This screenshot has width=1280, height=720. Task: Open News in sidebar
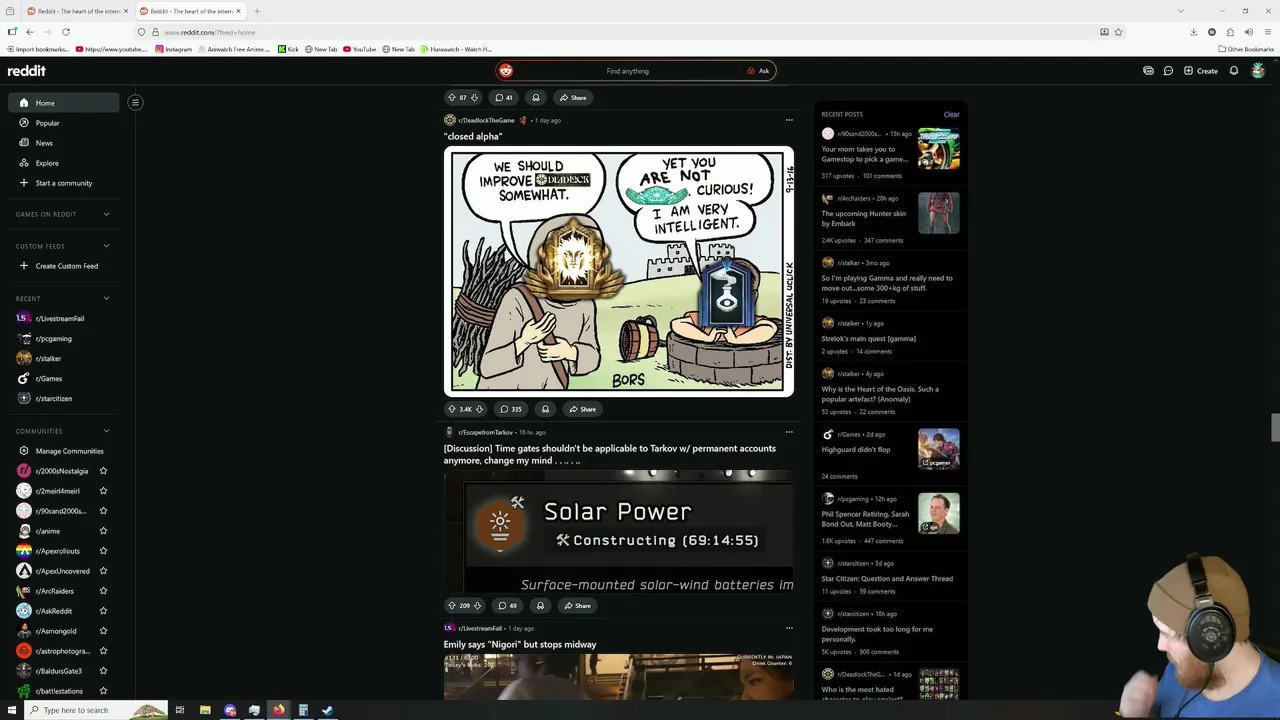coord(64,143)
